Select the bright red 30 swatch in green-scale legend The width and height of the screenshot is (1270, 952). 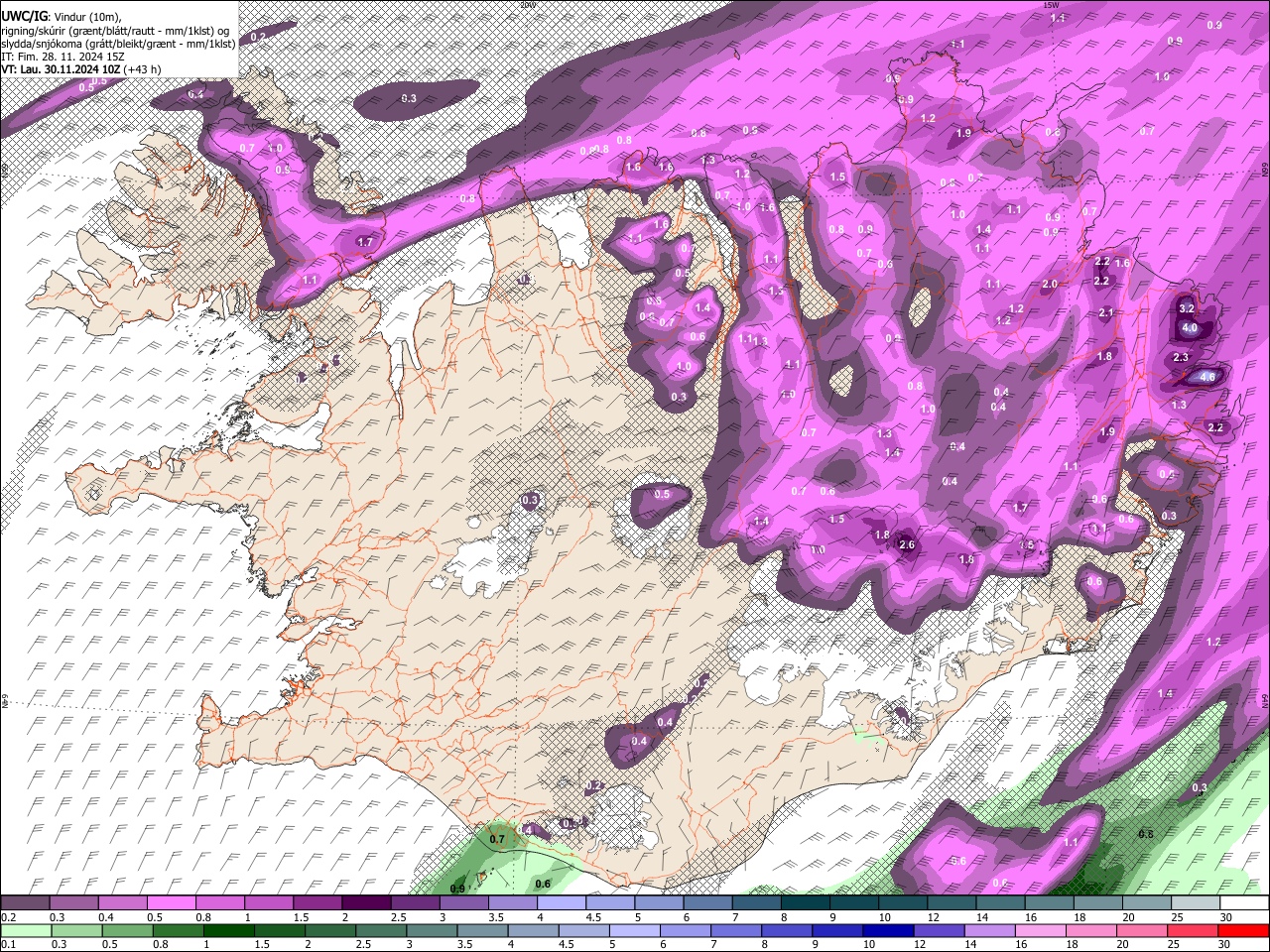tap(1243, 931)
